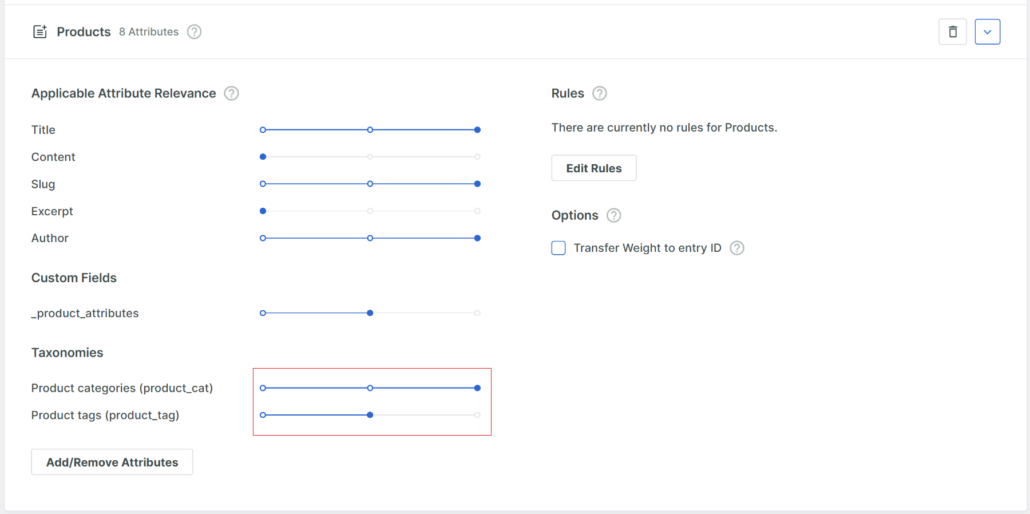Set Title relevance to middle point
The image size is (1030, 514).
coord(370,130)
